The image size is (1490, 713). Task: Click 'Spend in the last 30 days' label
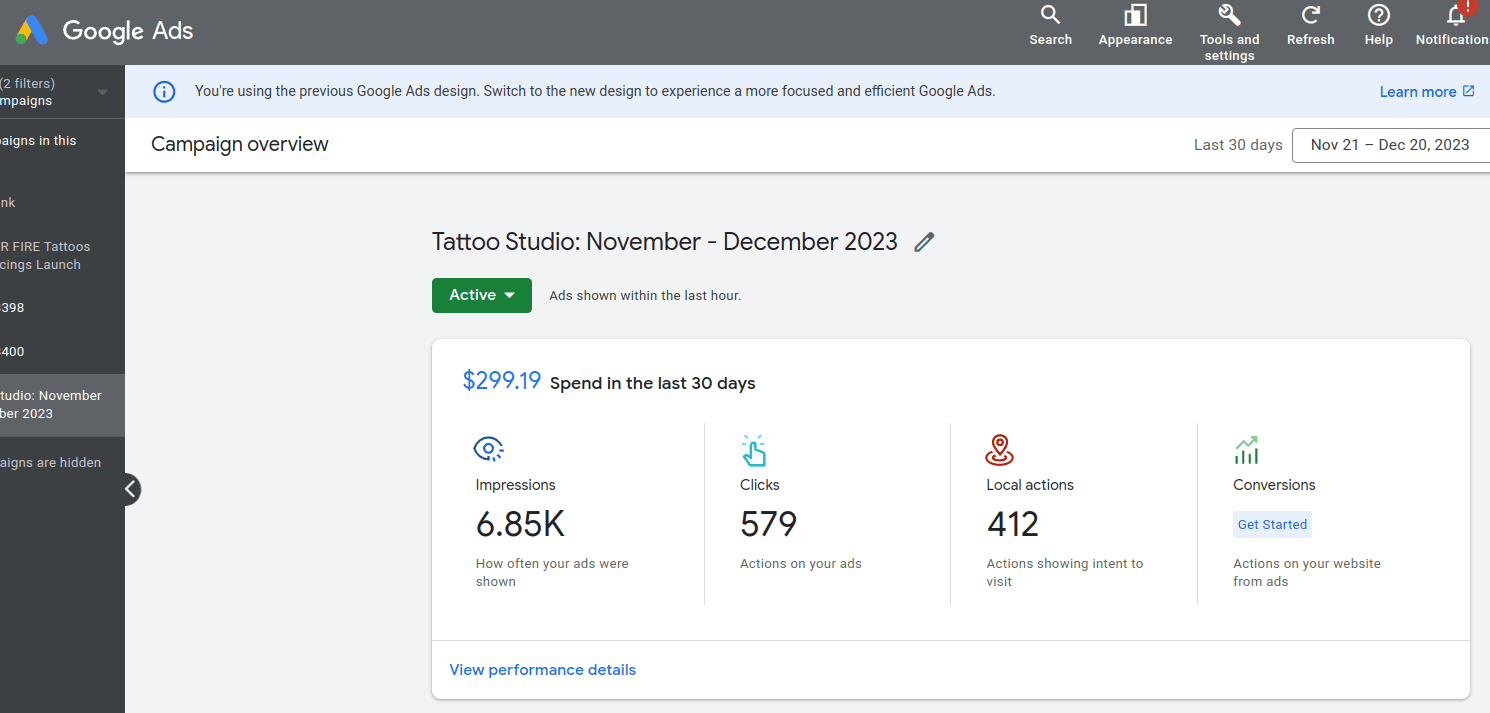pos(653,383)
